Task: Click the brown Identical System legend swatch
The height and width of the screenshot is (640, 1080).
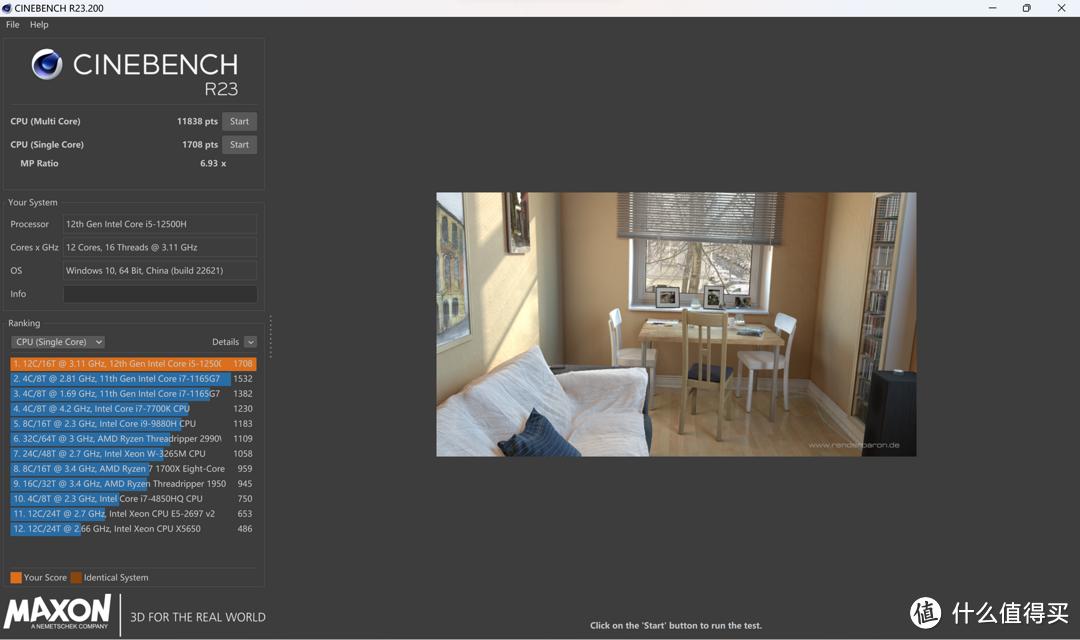Action: (x=76, y=577)
